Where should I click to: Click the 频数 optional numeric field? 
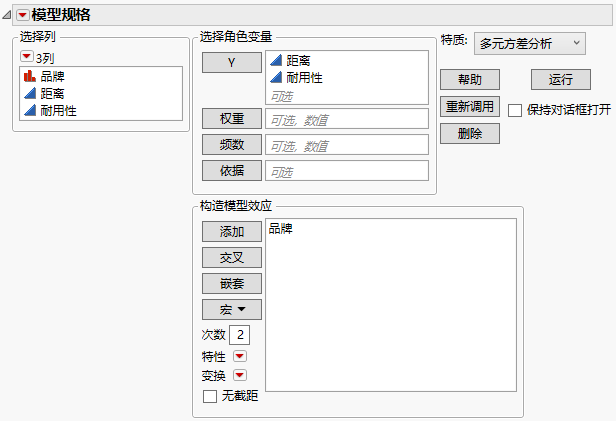347,145
